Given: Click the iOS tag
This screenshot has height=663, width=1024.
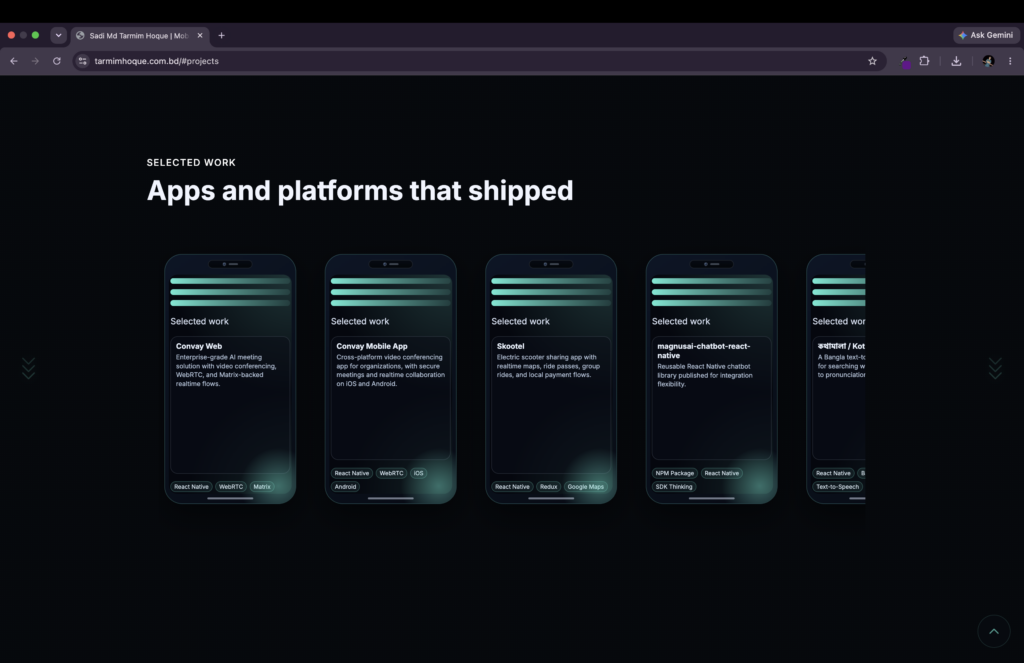Looking at the screenshot, I should tap(419, 473).
